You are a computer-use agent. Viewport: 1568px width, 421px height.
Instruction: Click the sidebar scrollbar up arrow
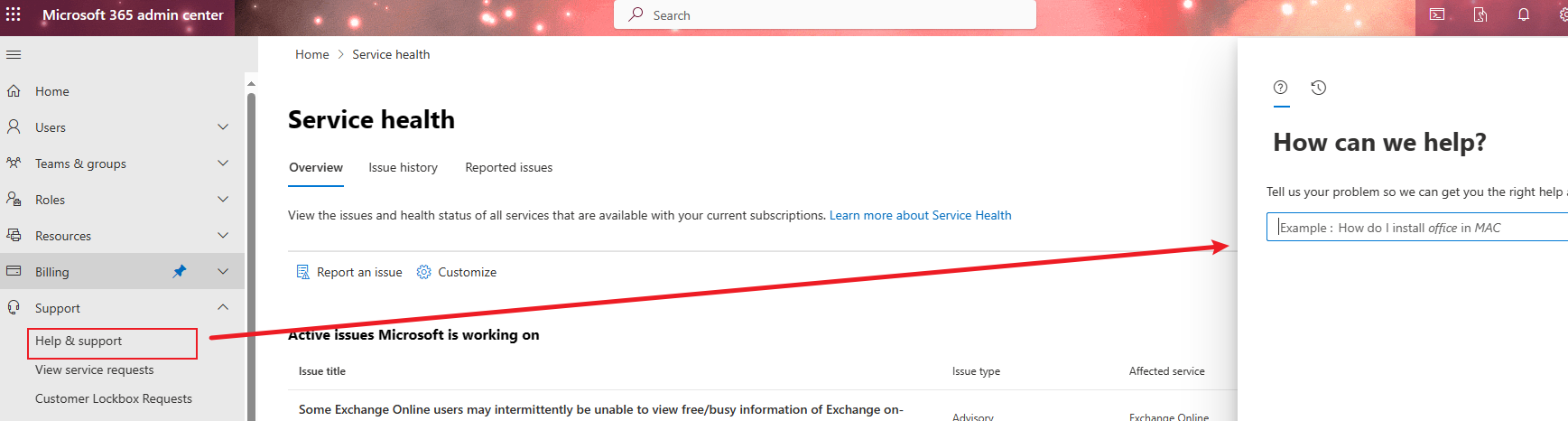[x=251, y=83]
